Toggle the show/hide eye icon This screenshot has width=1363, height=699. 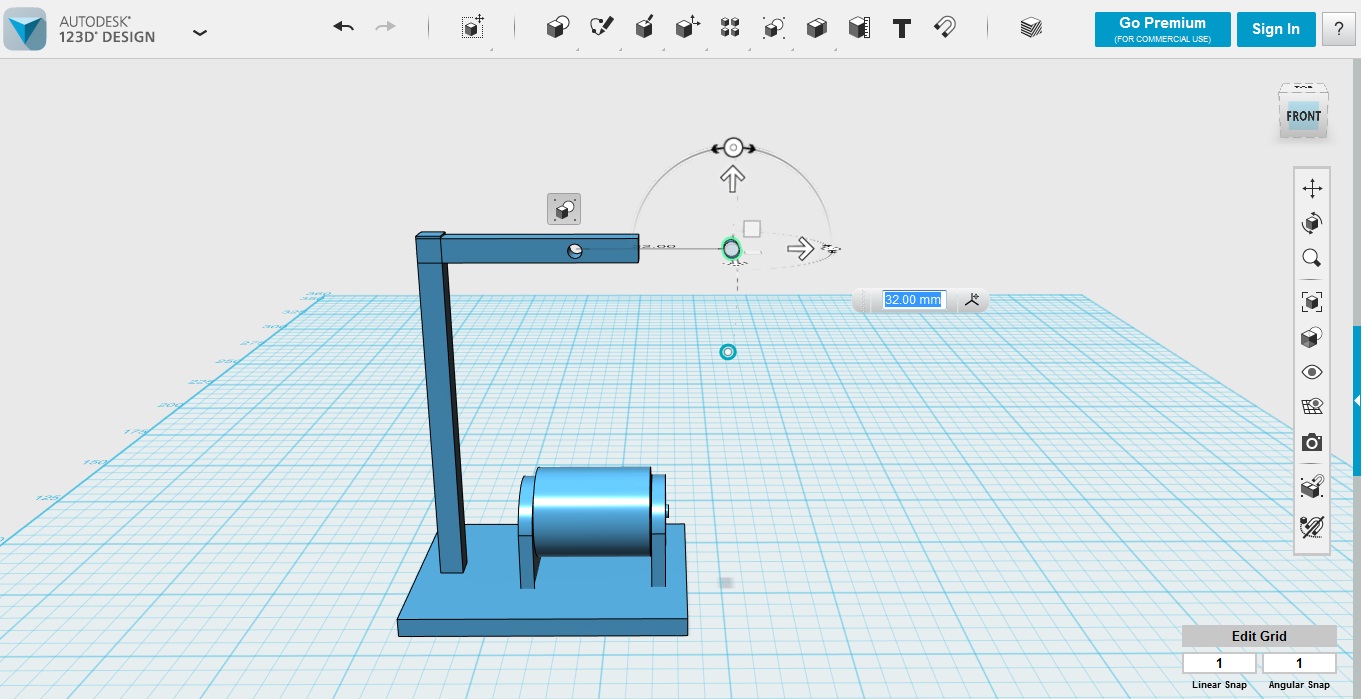pos(1312,372)
